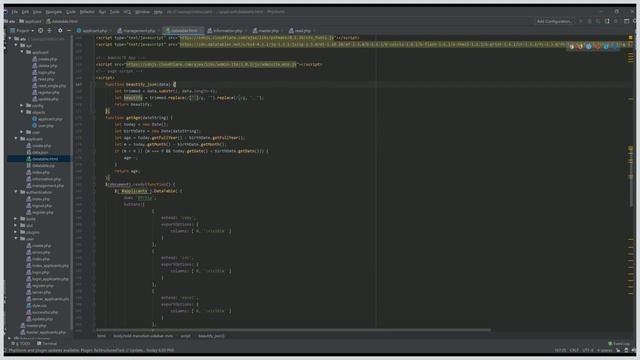Open the Project panel gear settings
The height and width of the screenshot is (360, 640).
point(60,31)
